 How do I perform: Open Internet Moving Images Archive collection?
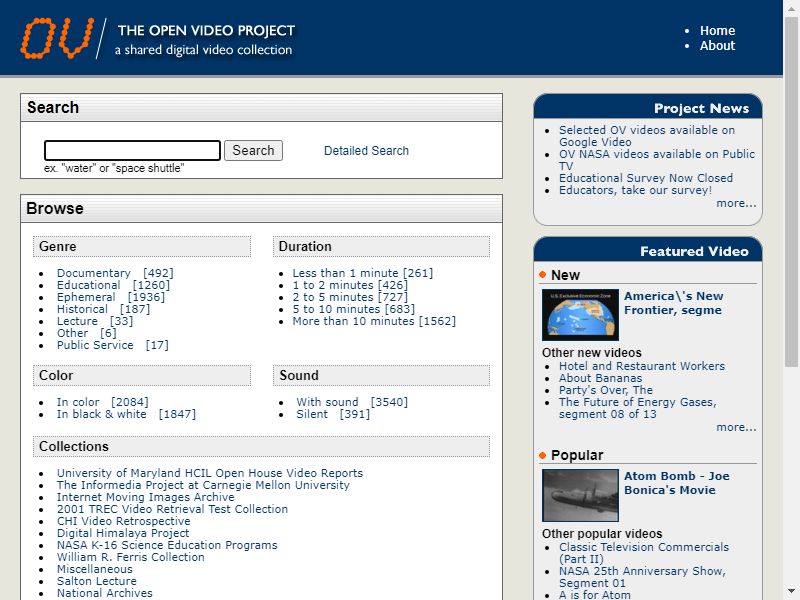point(145,497)
